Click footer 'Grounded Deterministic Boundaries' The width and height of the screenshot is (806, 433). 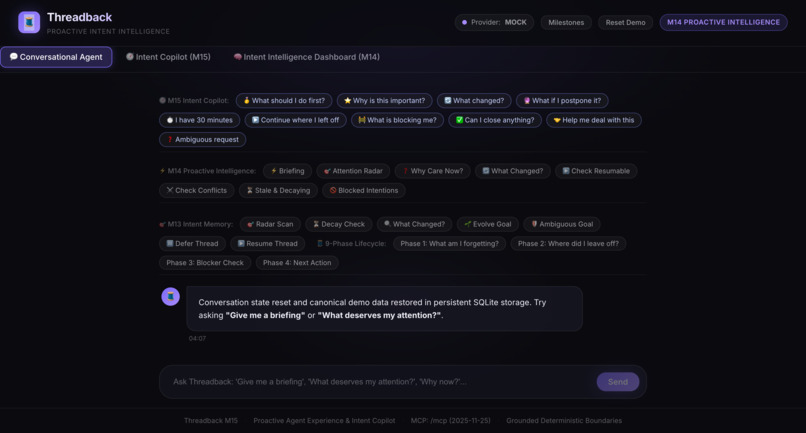pyautogui.click(x=564, y=421)
